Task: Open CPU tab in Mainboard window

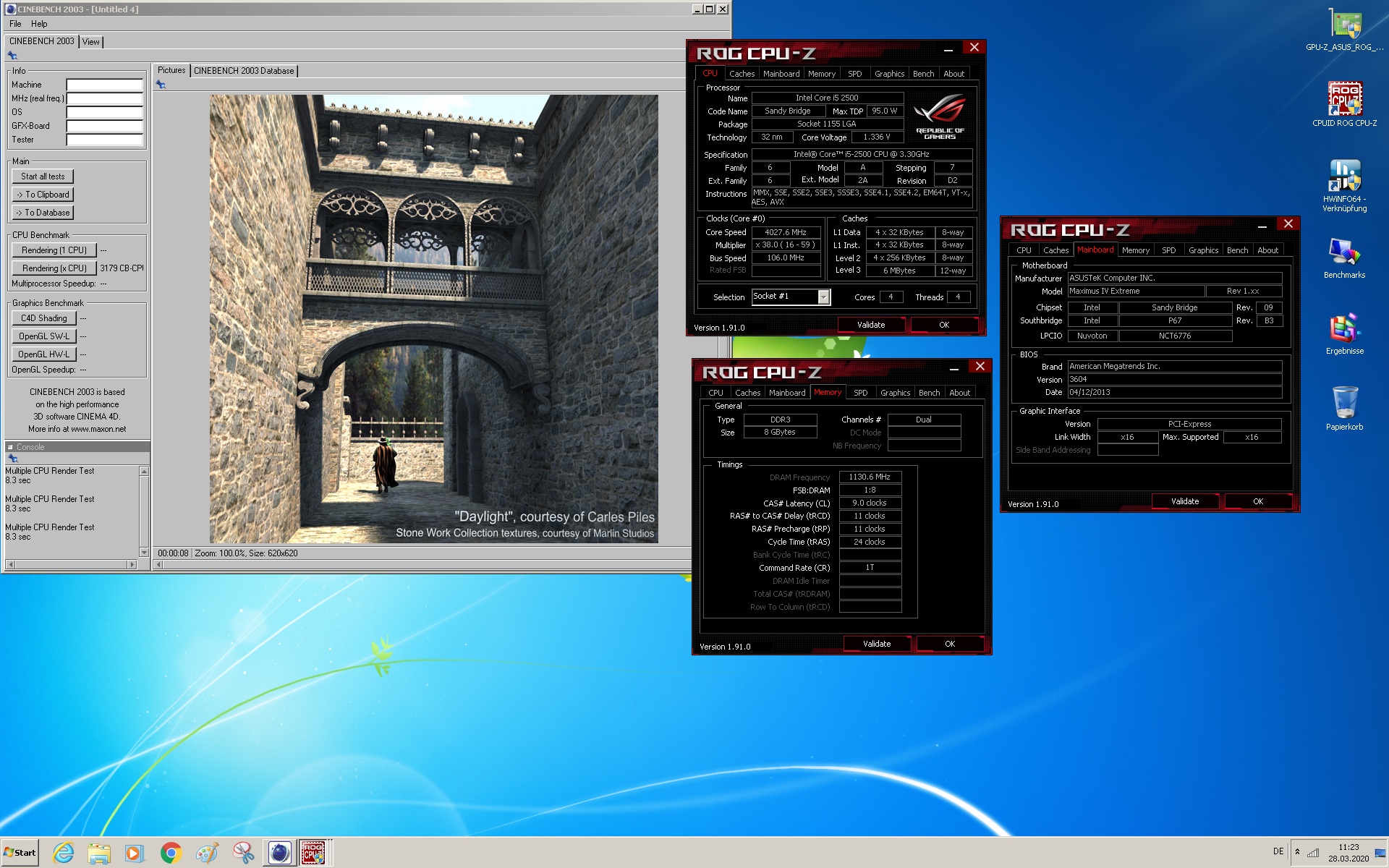Action: pyautogui.click(x=1024, y=250)
